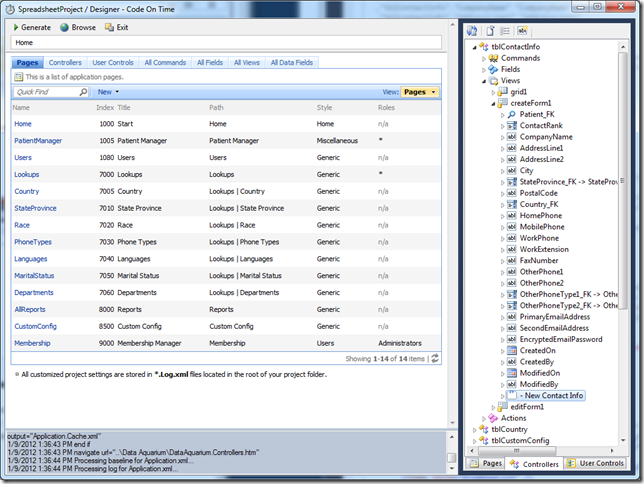The height and width of the screenshot is (484, 644).
Task: Open the CustomConfig page link
Action: pos(35,326)
